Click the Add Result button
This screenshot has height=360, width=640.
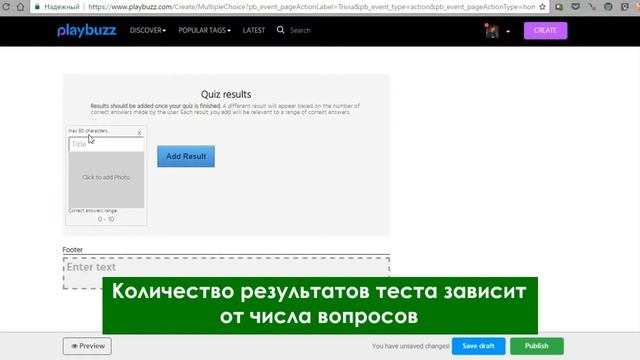click(186, 156)
